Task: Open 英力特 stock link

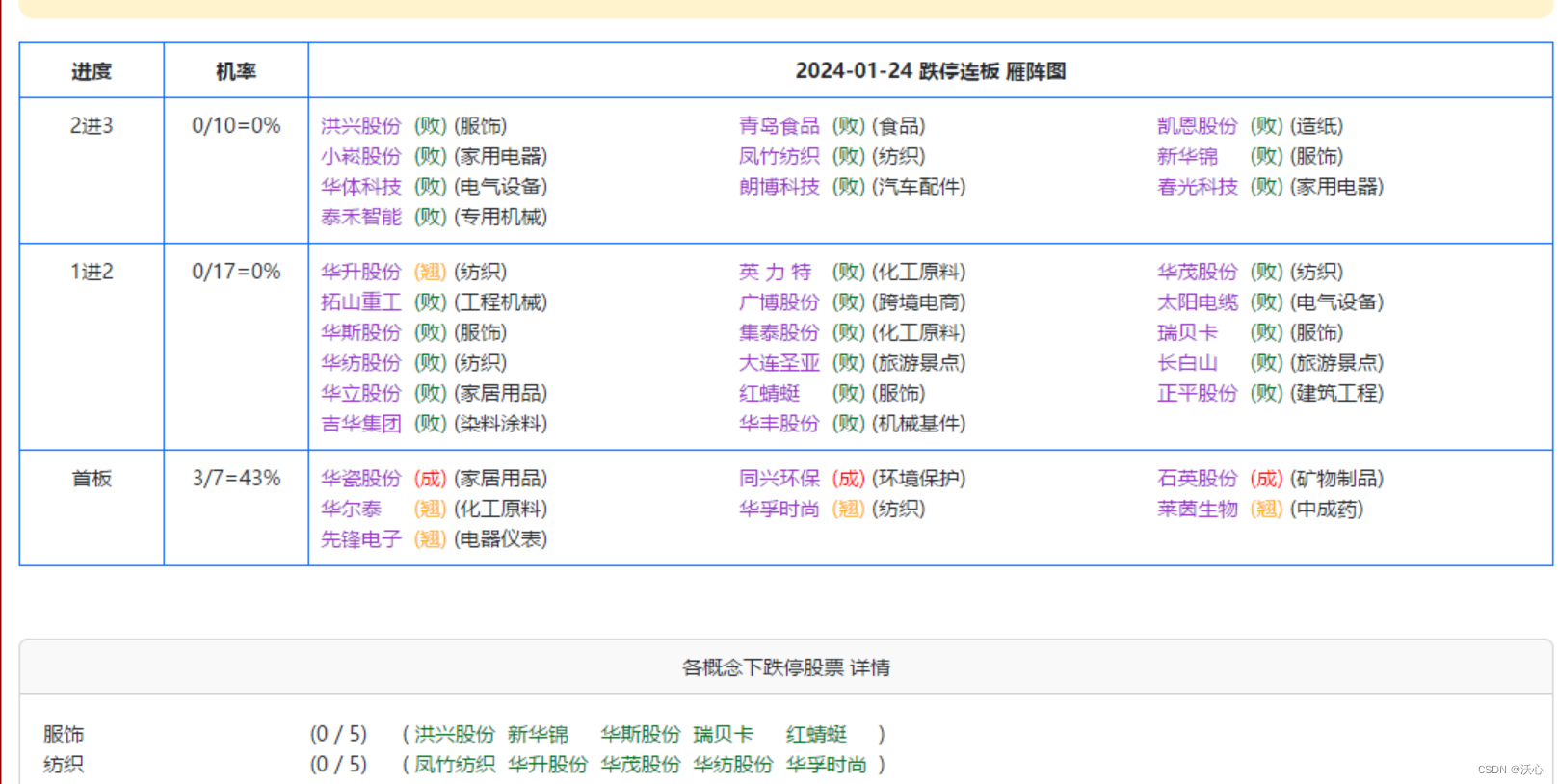Action: 776,272
